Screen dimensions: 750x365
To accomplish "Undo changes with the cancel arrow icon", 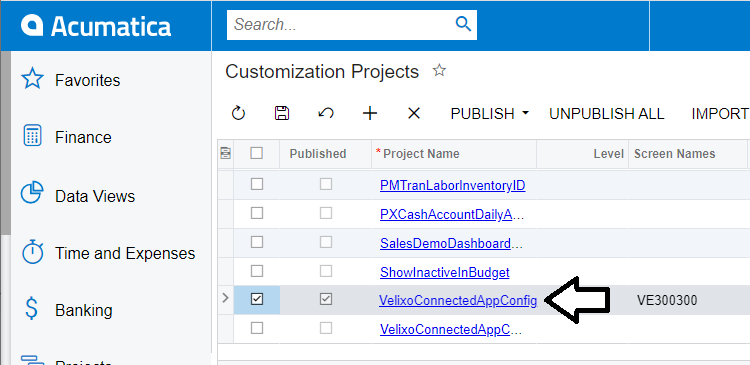I will (x=326, y=113).
